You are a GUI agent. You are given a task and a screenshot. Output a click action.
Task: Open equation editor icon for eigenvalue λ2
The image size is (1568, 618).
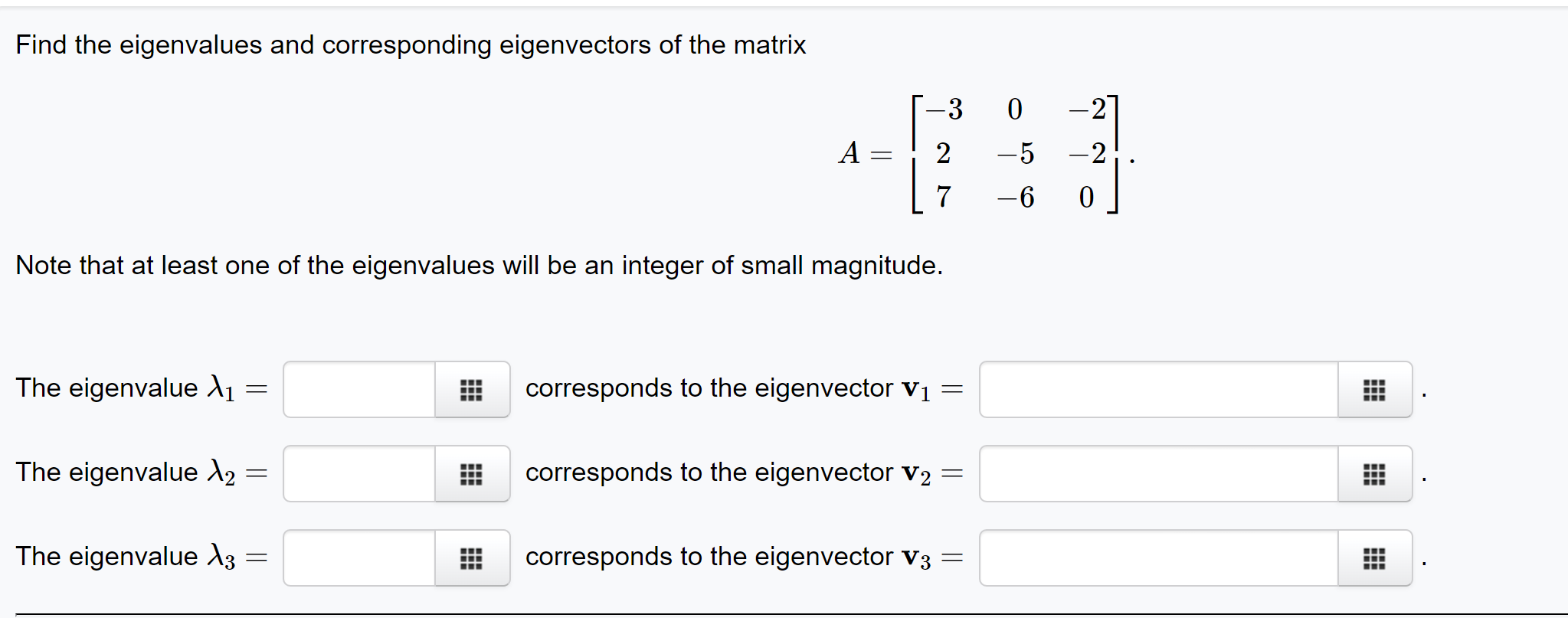pos(471,474)
